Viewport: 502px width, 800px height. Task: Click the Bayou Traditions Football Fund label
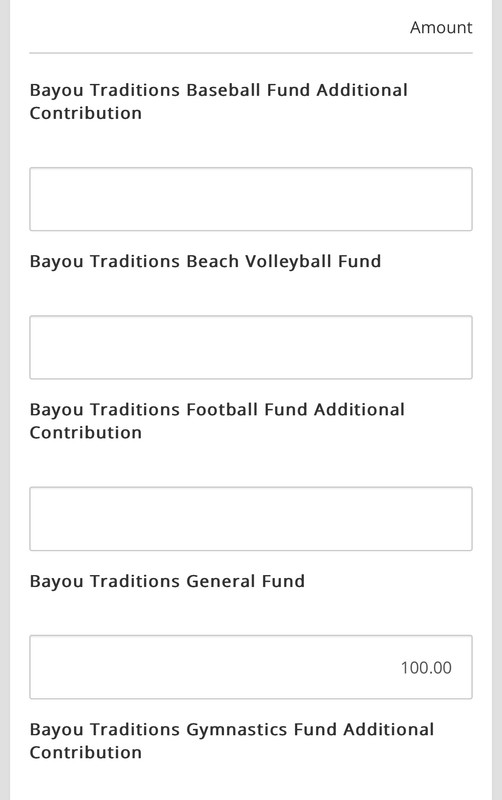(217, 421)
